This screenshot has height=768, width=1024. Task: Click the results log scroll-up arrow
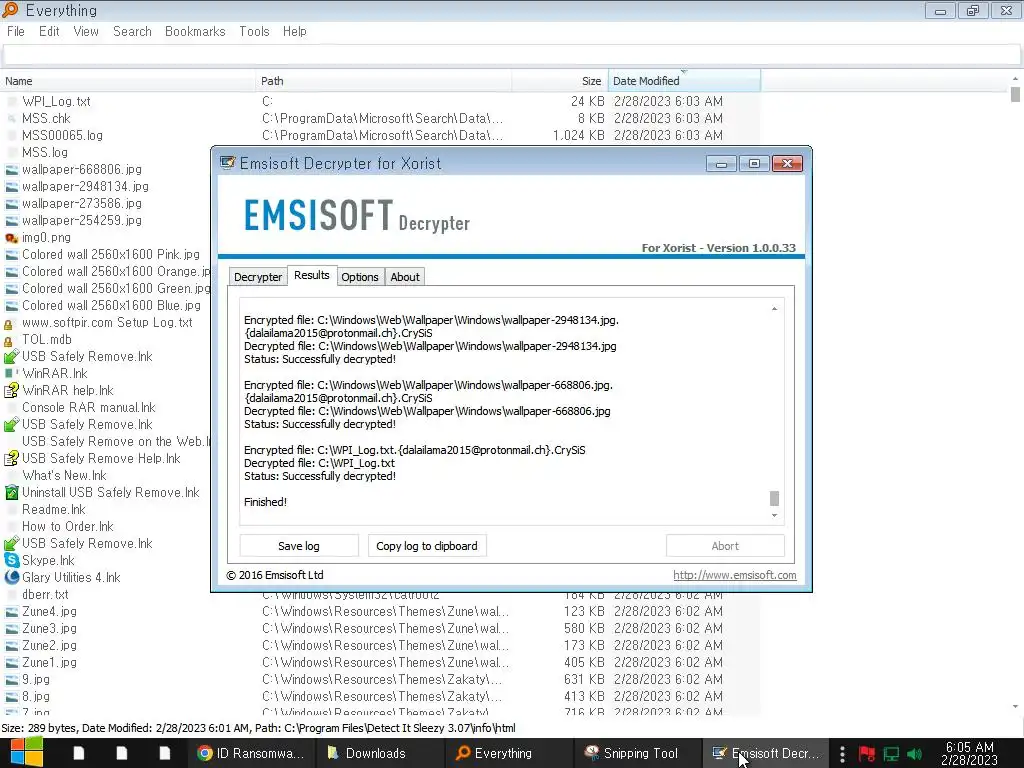coord(775,308)
